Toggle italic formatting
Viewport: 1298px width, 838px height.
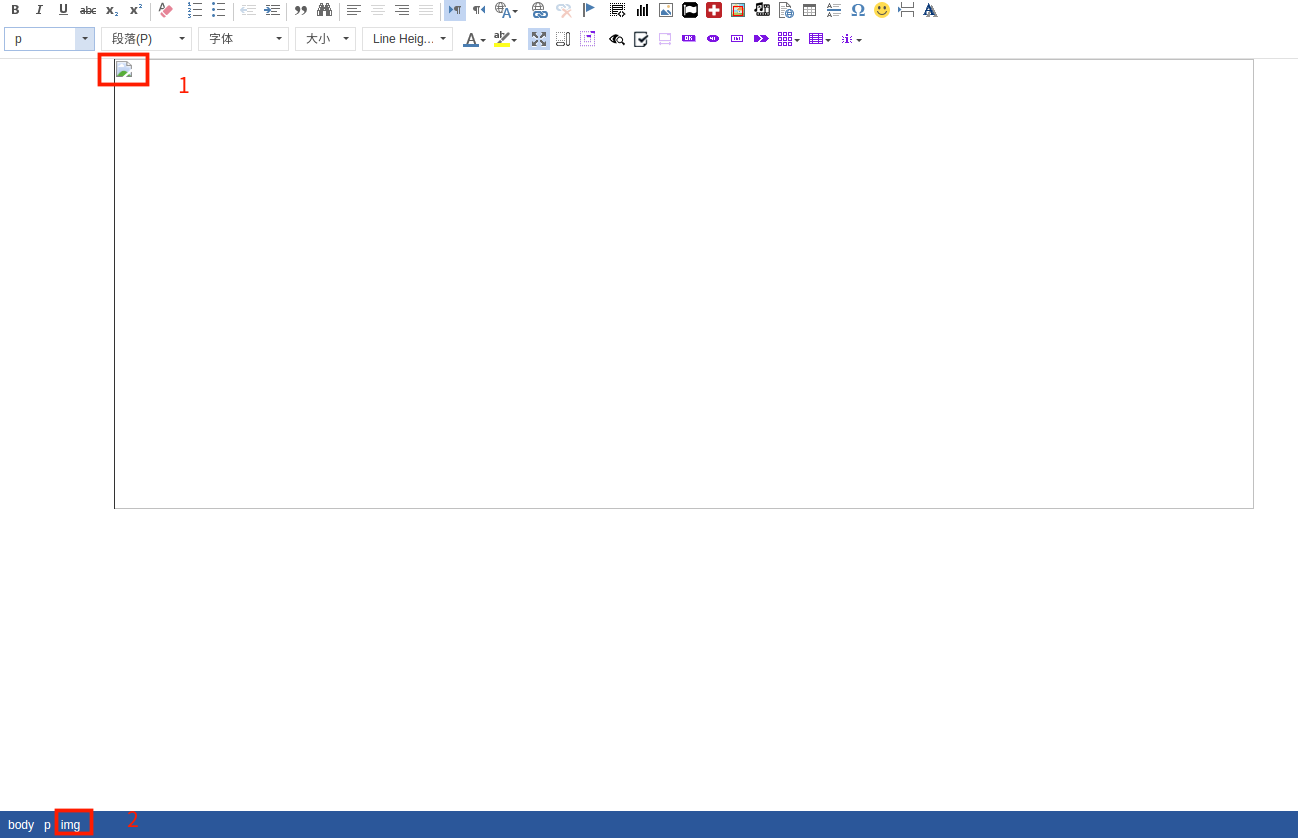pos(39,10)
